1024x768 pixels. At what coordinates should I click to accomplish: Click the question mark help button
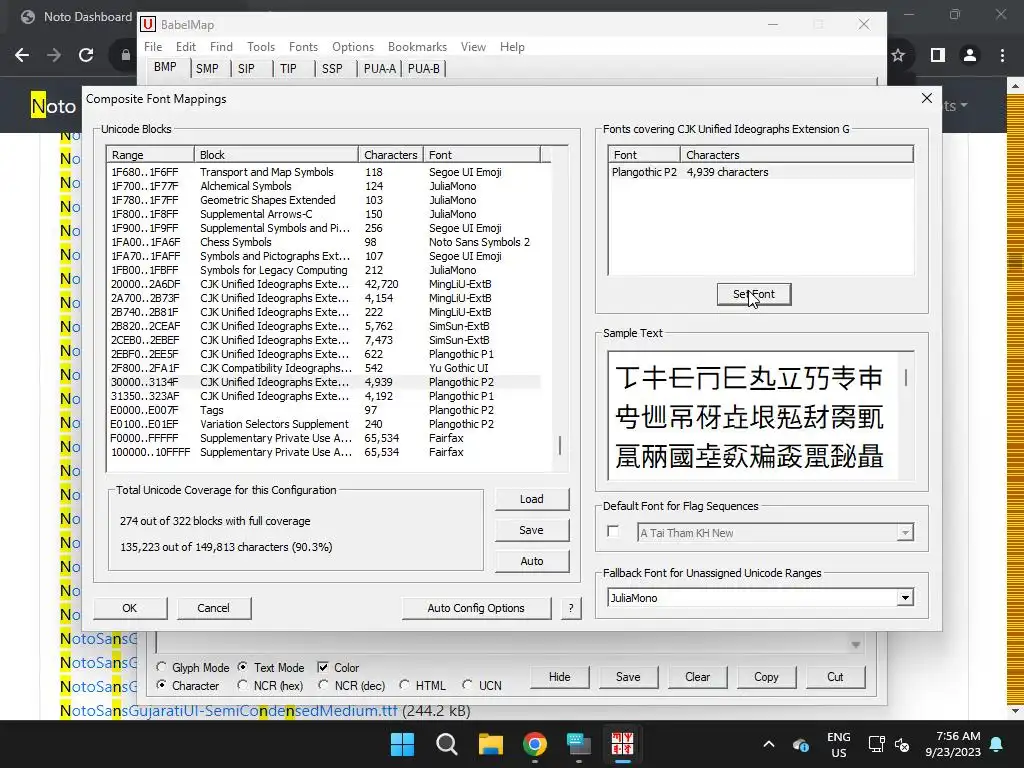point(571,608)
